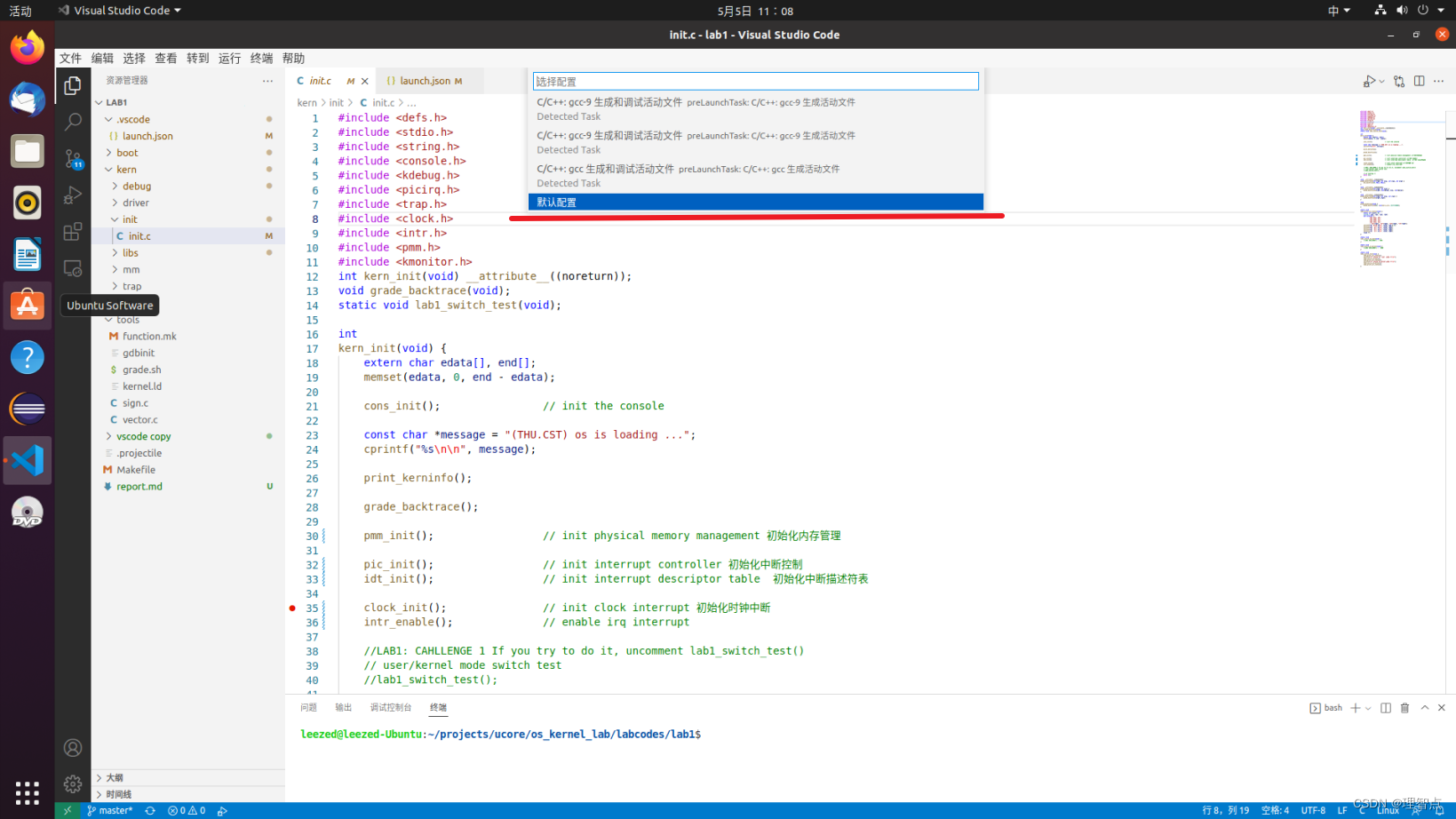Open the Manage gear in activity bar
Image resolution: width=1456 pixels, height=819 pixels.
tap(73, 784)
